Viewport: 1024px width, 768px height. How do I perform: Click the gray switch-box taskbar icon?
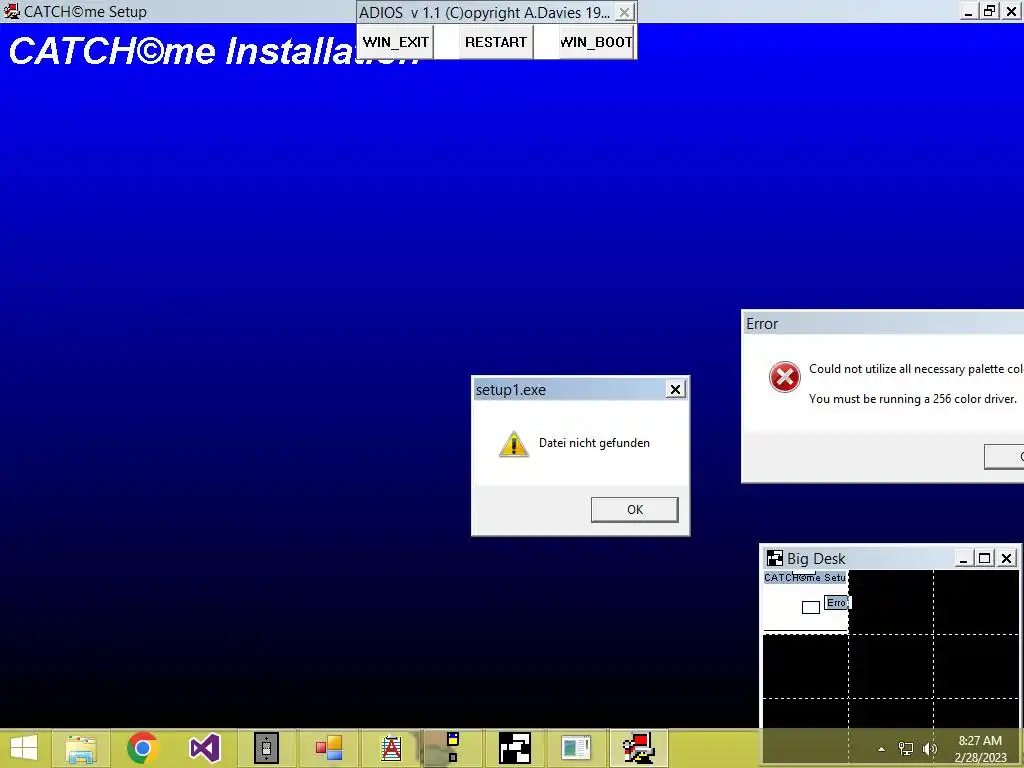[266, 748]
